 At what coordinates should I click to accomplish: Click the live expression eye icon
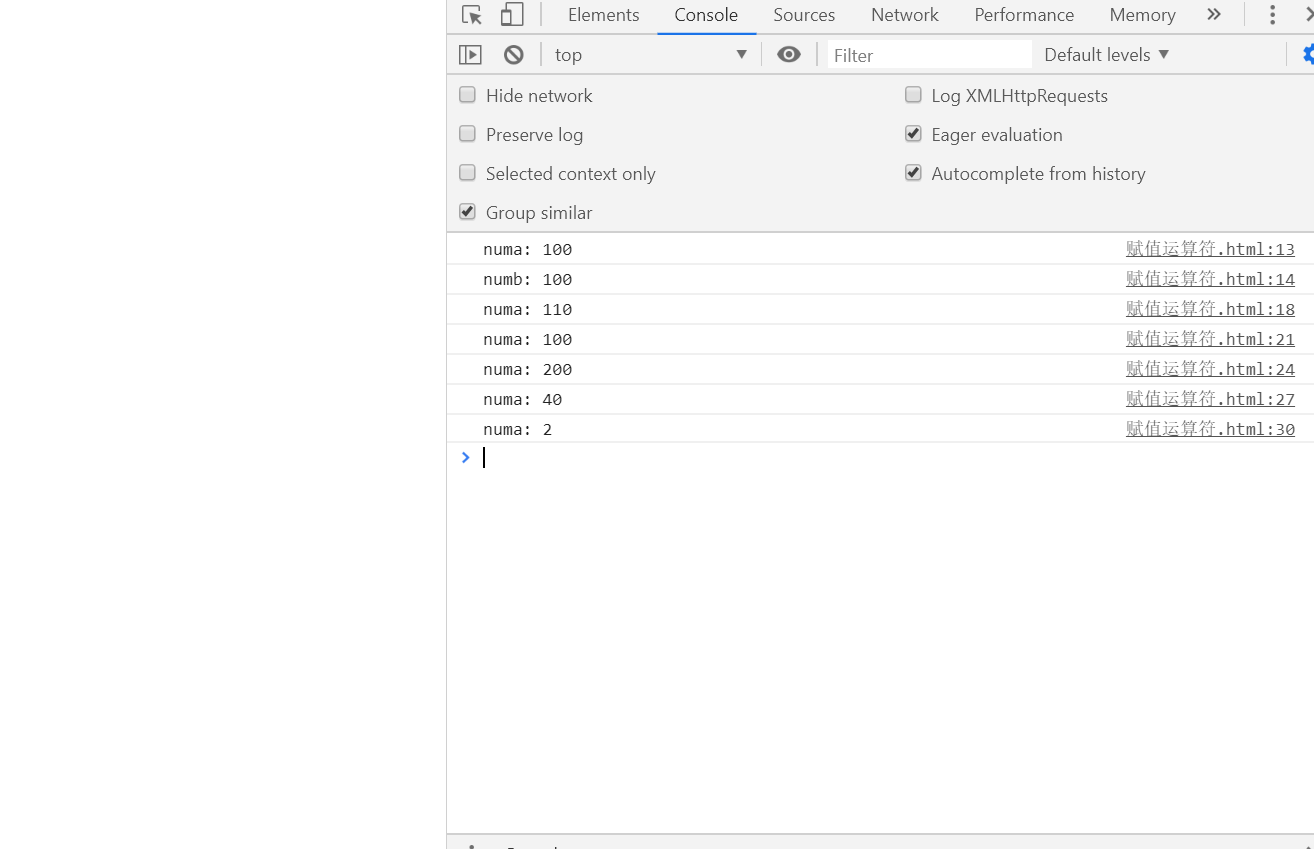click(789, 55)
